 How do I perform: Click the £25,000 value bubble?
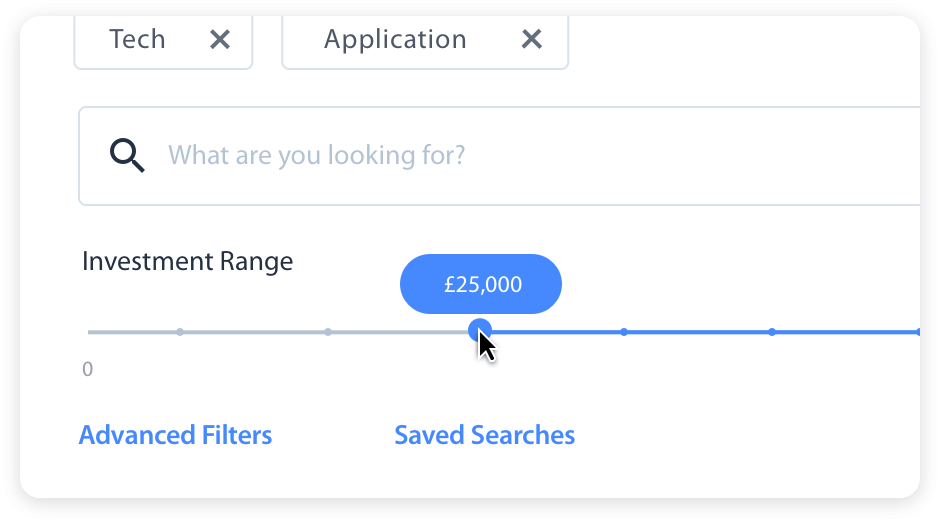pos(481,284)
